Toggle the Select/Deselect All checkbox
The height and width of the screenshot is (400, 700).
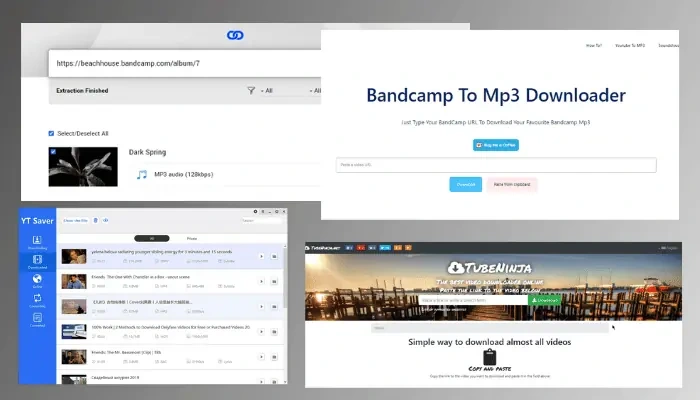tap(51, 133)
